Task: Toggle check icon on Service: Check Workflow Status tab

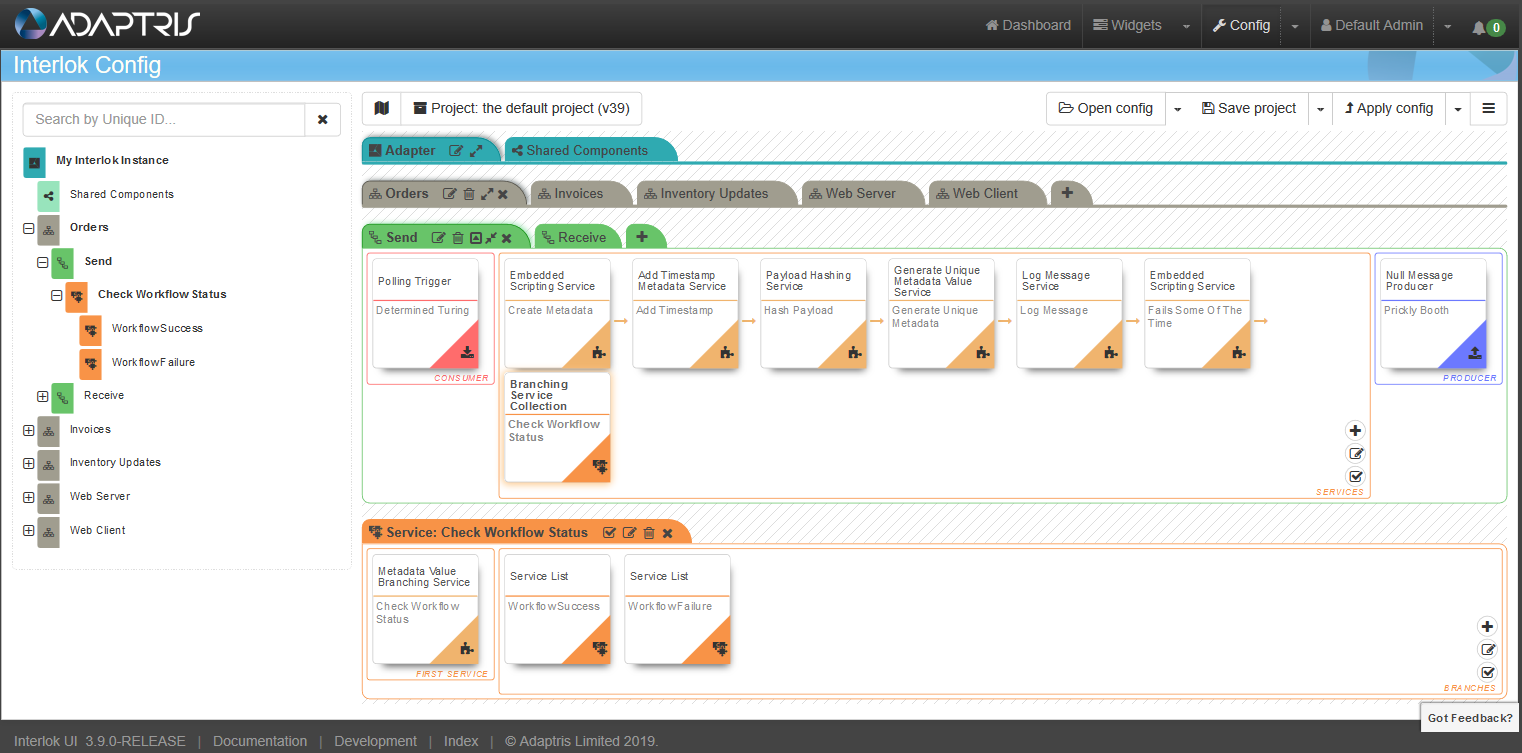Action: click(x=610, y=533)
